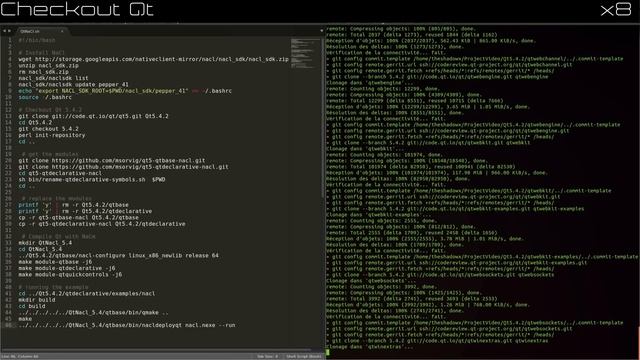The image size is (640, 360).
Task: Click line number 1 in the gutter
Action: click(10, 40)
